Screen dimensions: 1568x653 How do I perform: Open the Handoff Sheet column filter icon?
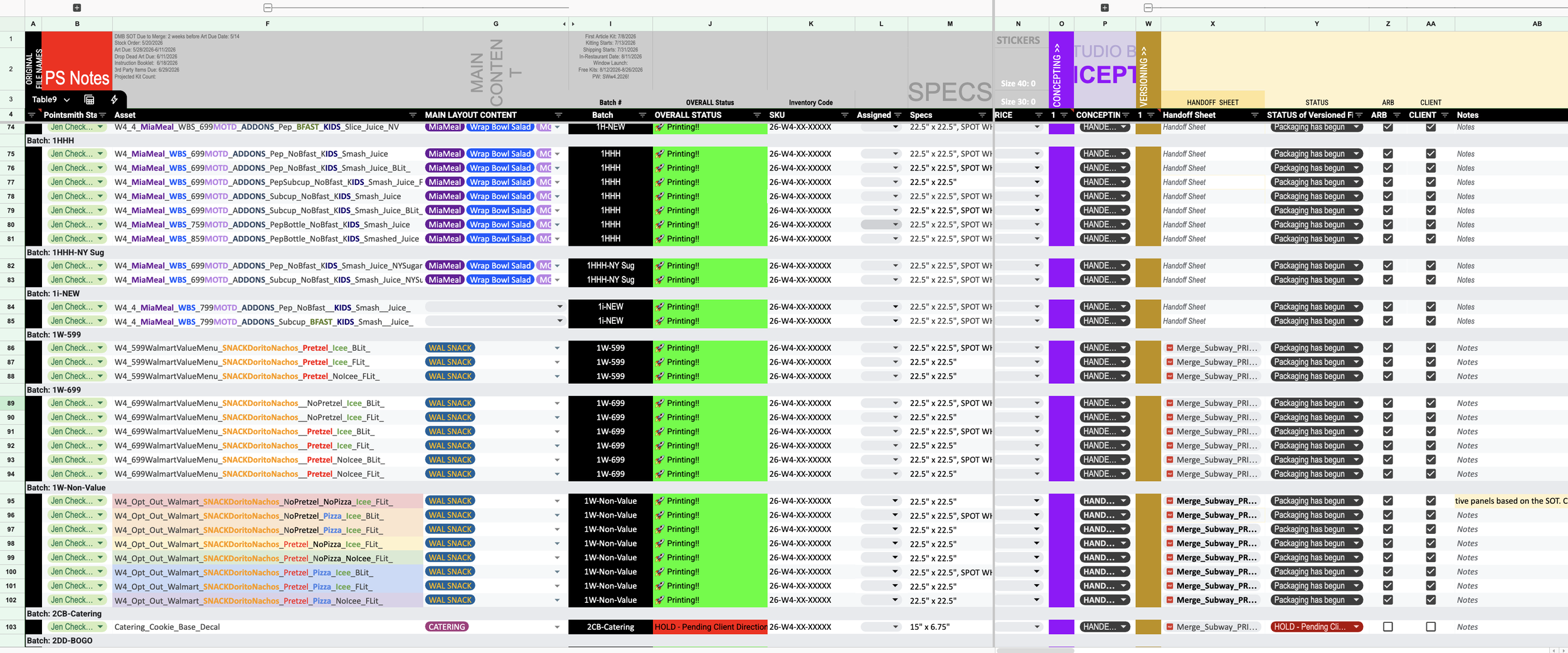coord(1255,115)
